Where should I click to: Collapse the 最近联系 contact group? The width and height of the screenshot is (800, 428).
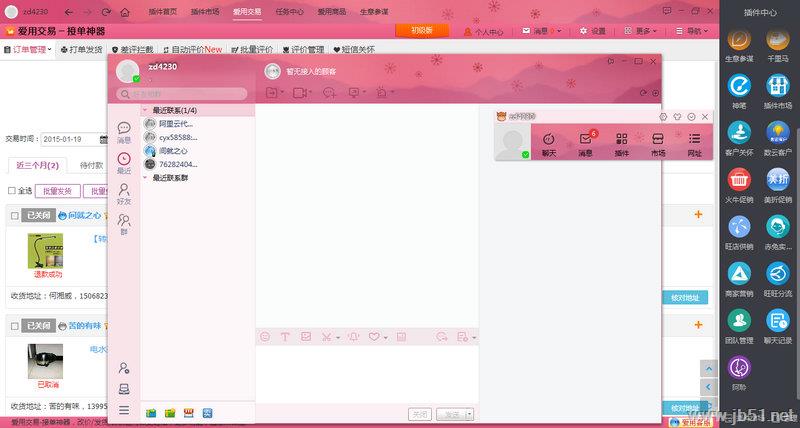pyautogui.click(x=146, y=110)
